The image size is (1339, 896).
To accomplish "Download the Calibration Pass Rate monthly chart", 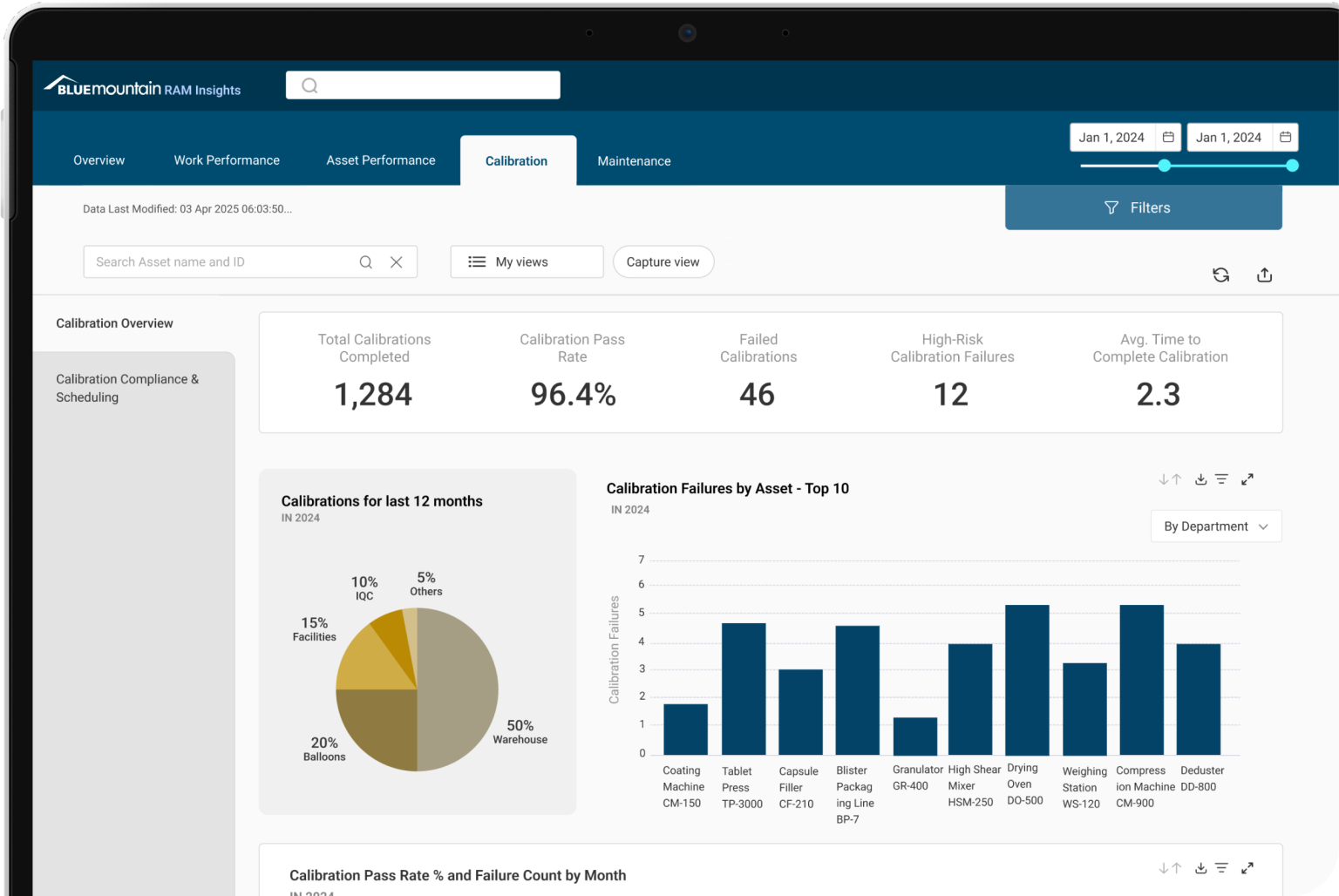I will (x=1200, y=867).
